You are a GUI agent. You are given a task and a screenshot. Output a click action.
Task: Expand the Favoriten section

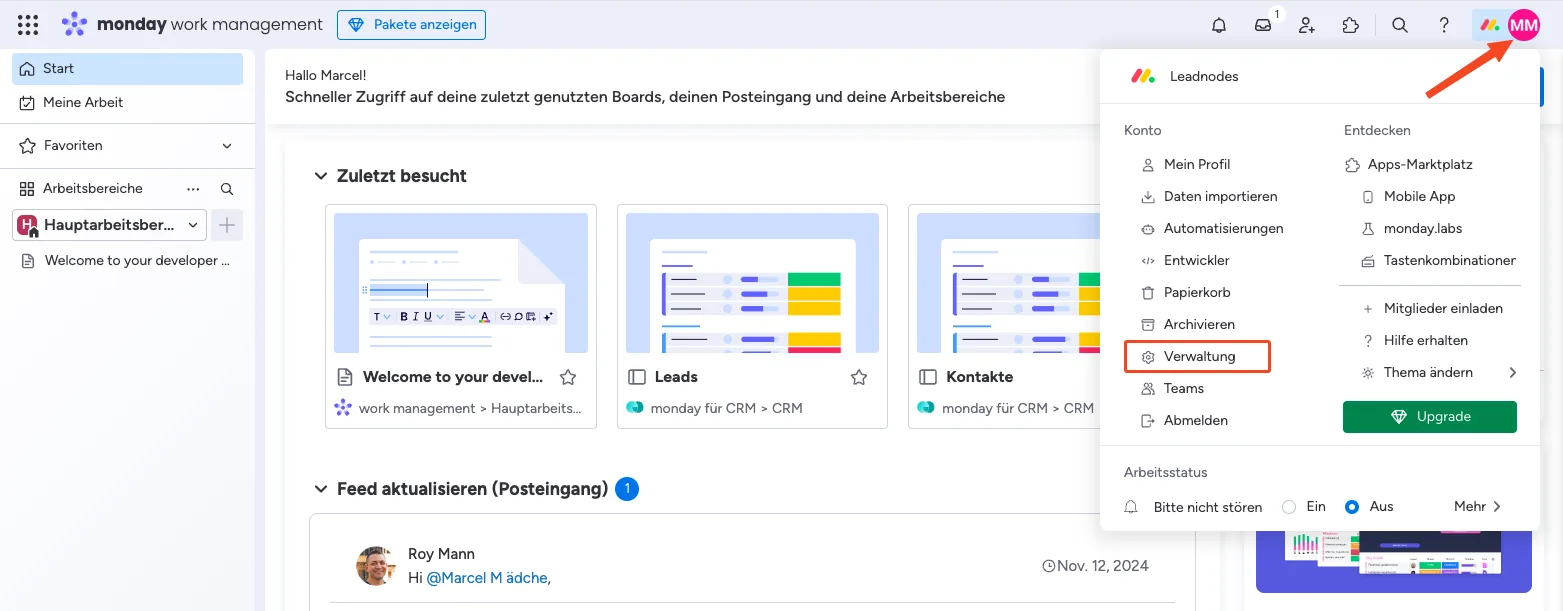[x=227, y=146]
